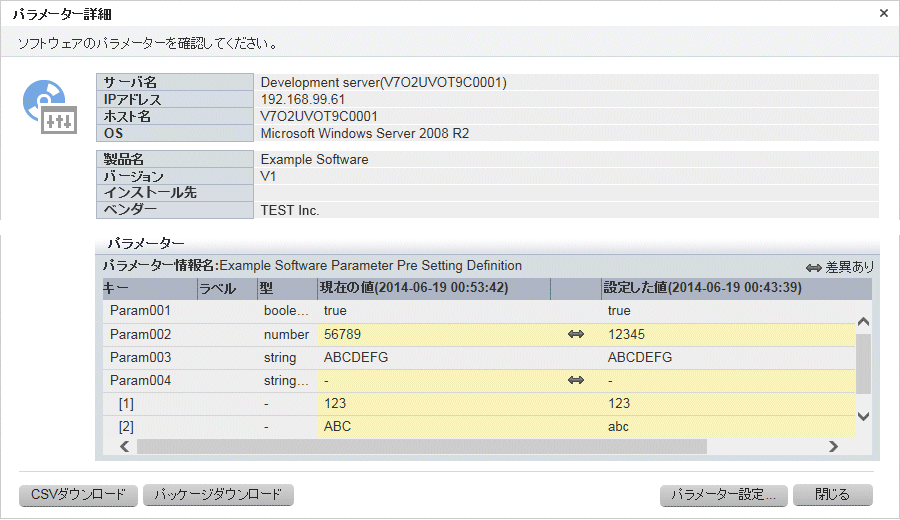900x520 pixels.
Task: Click version value V1
Action: pos(268,176)
